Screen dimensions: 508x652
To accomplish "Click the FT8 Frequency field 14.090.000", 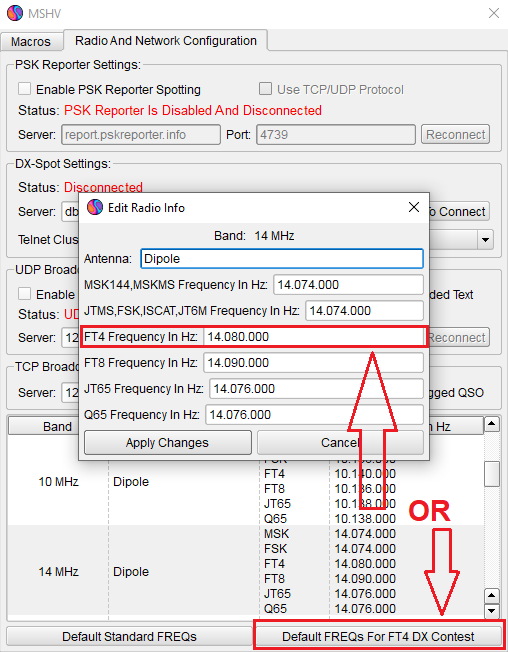I will click(x=313, y=363).
